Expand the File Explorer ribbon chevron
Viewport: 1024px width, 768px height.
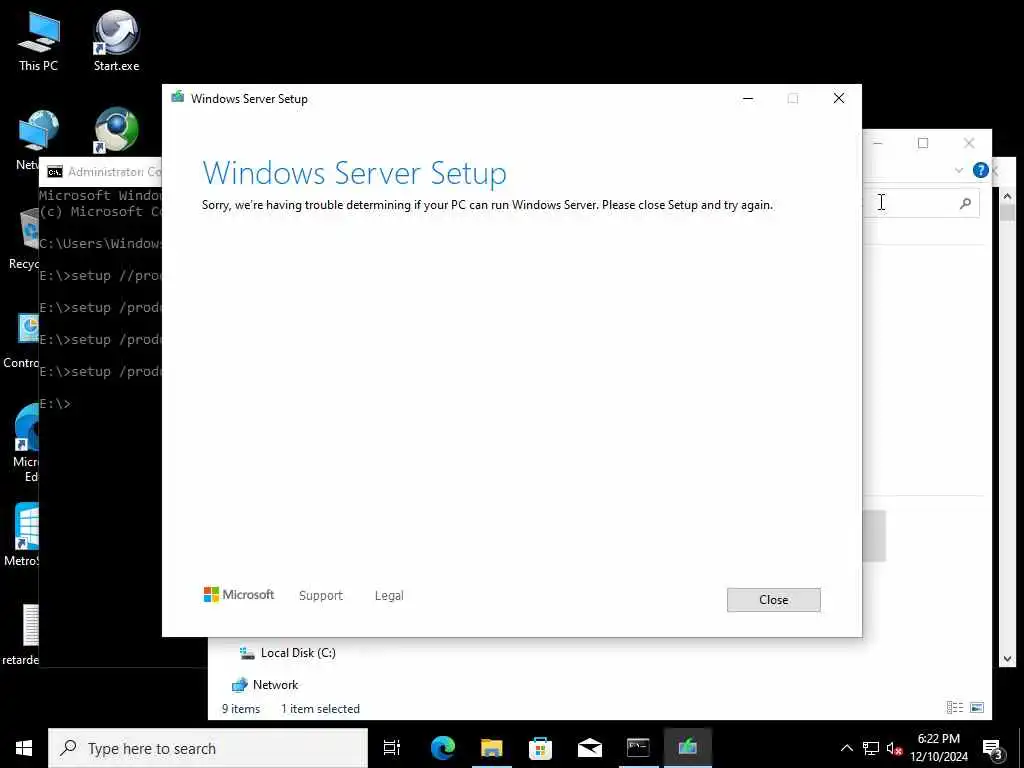click(x=959, y=170)
